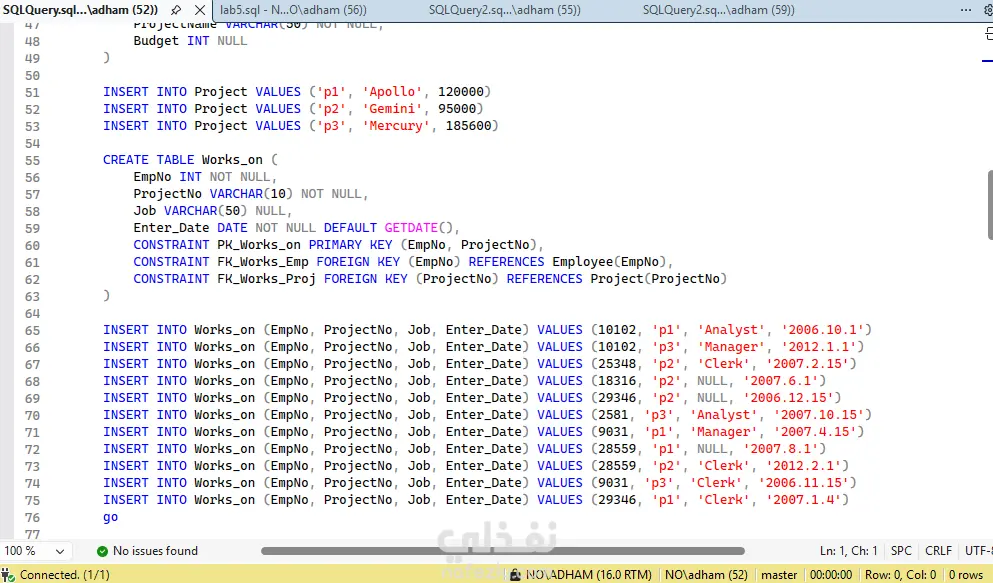This screenshot has height=583, width=993.
Task: Click the 185600 budget value
Action: (469, 126)
